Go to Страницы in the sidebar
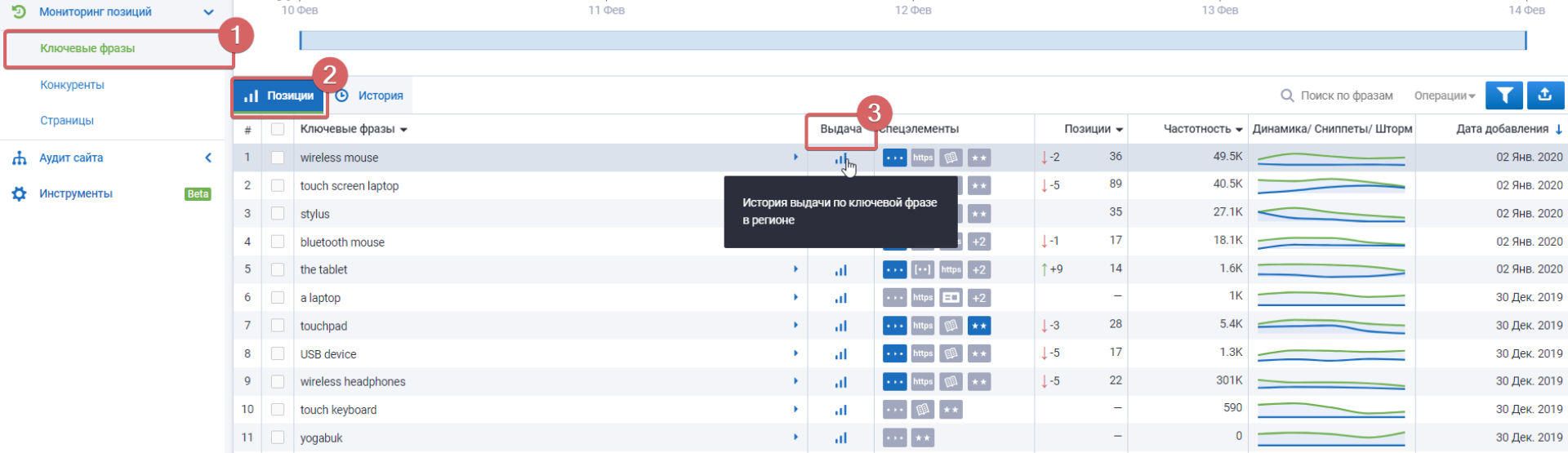1568x453 pixels. pyautogui.click(x=67, y=121)
